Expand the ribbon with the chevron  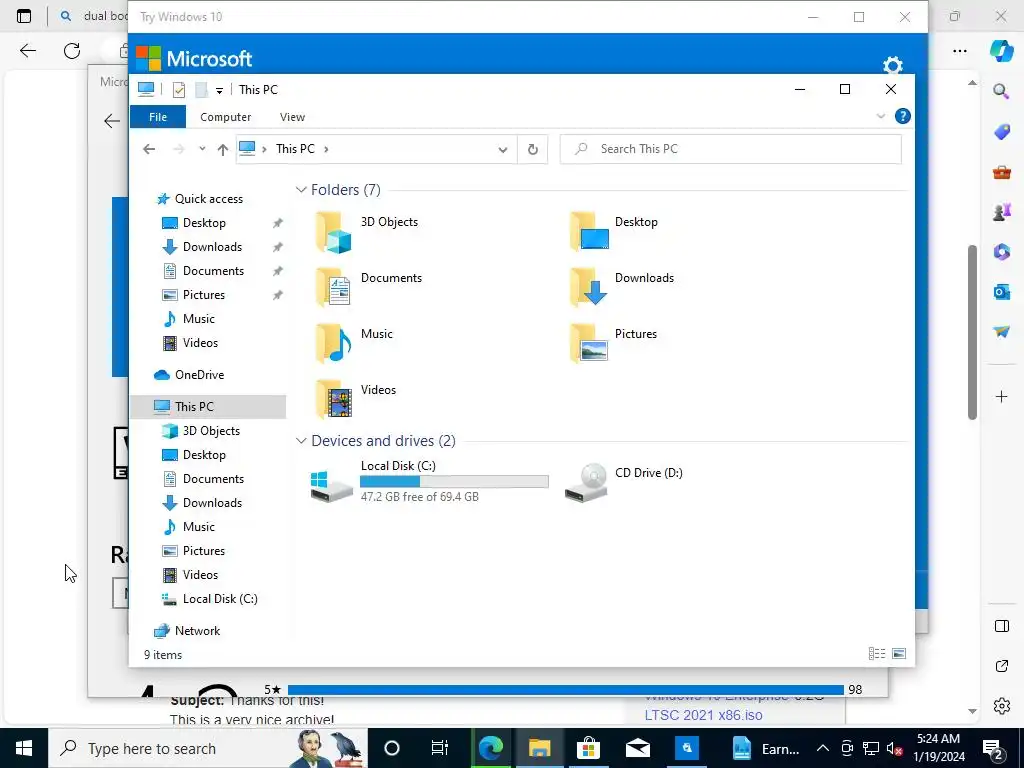(880, 116)
